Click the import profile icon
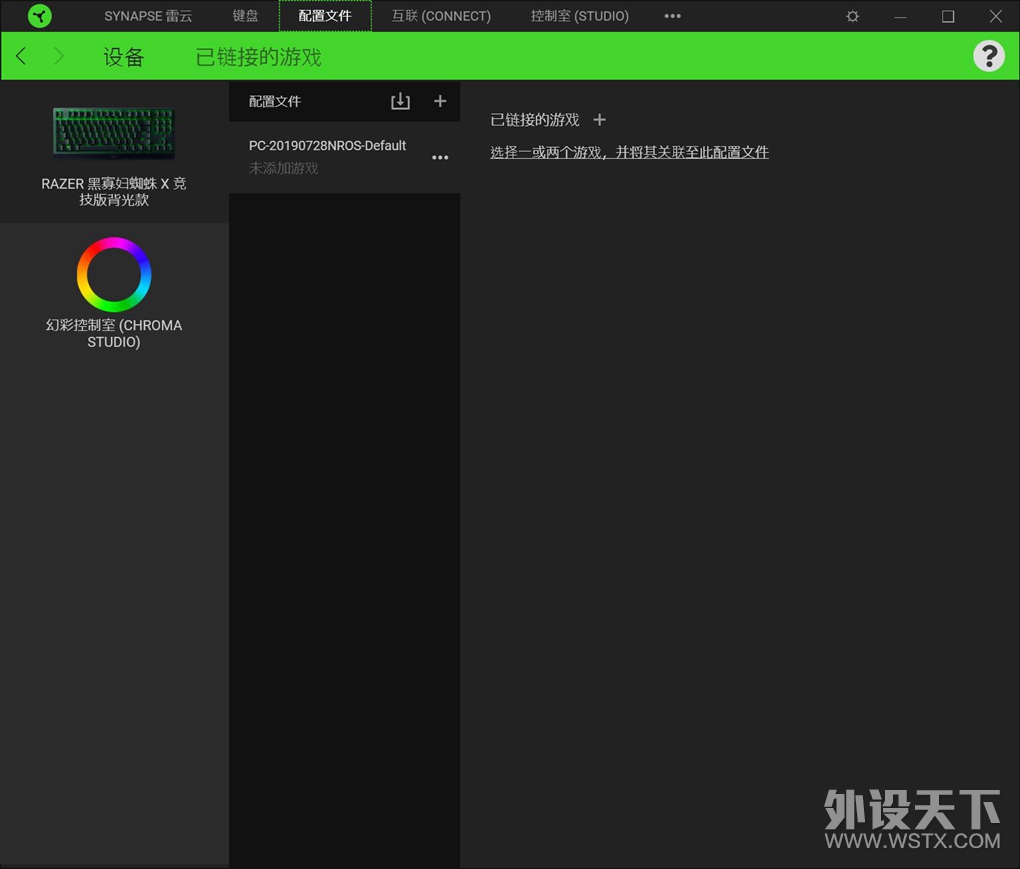The image size is (1020, 869). tap(400, 101)
